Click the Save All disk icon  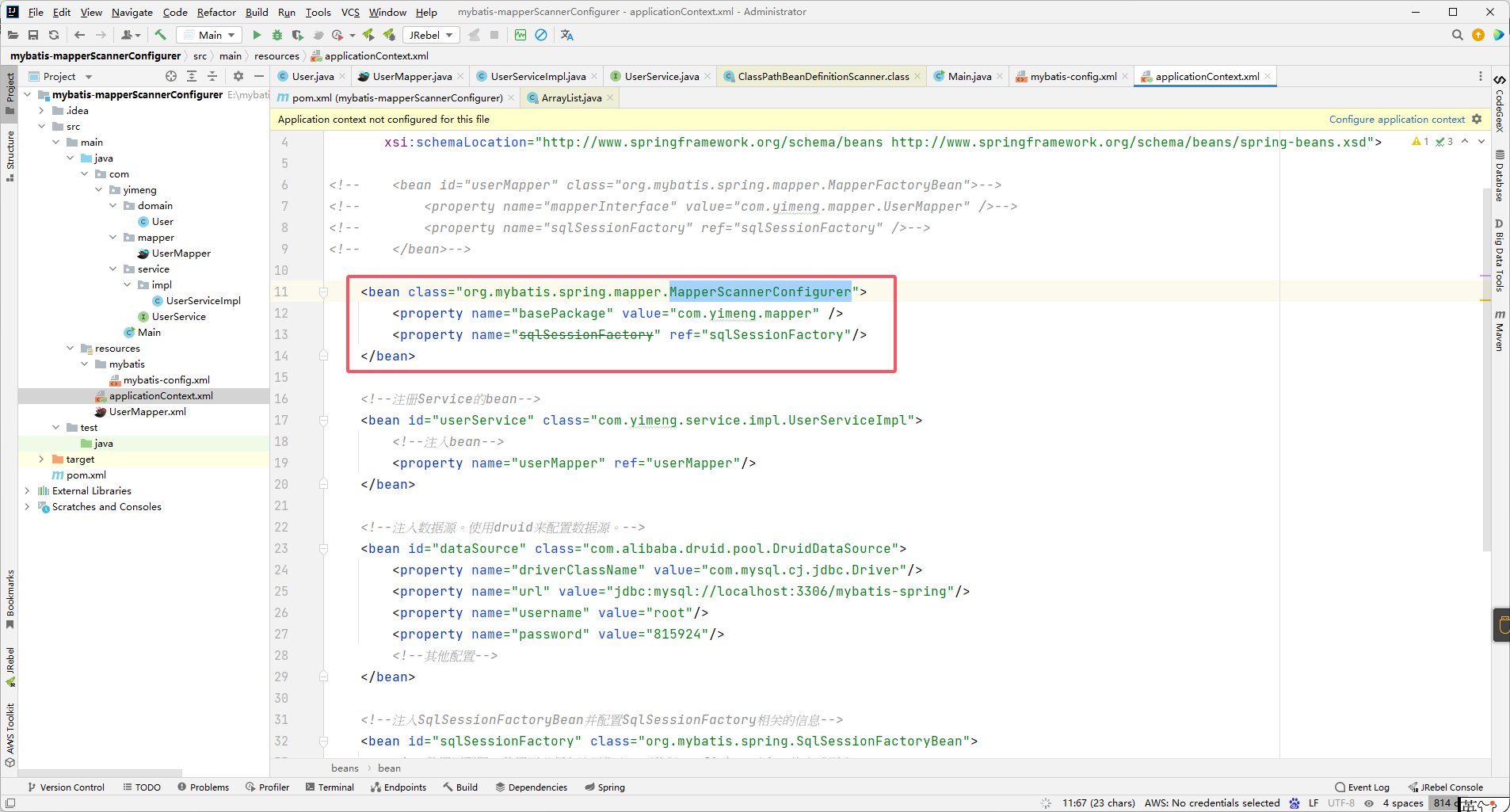(33, 35)
